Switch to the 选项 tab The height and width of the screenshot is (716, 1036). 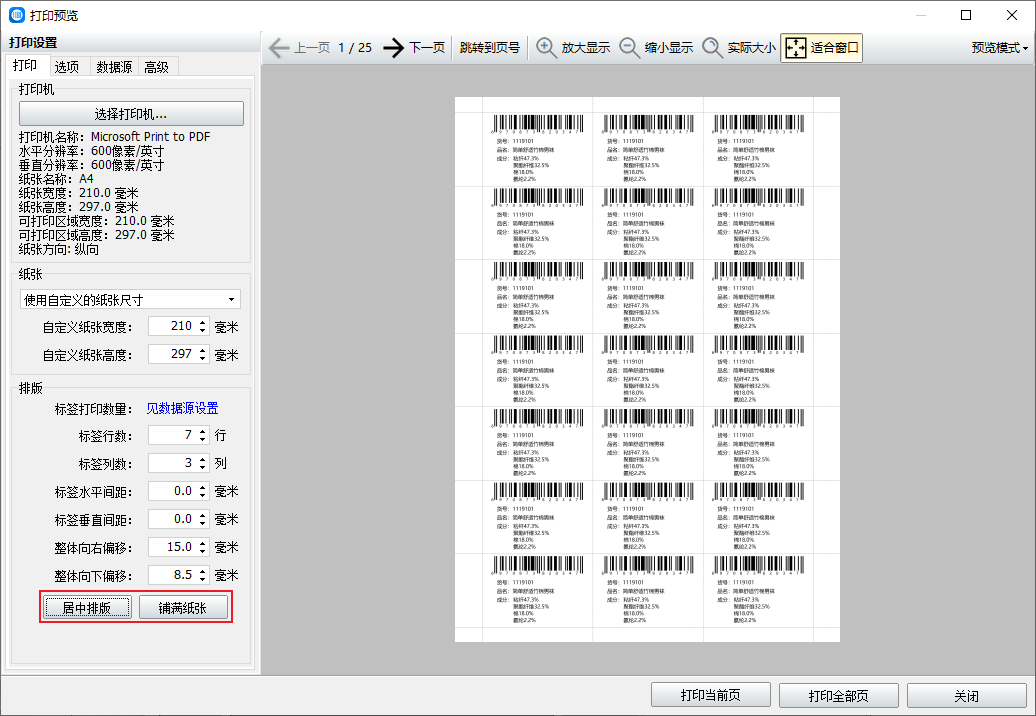(x=67, y=67)
